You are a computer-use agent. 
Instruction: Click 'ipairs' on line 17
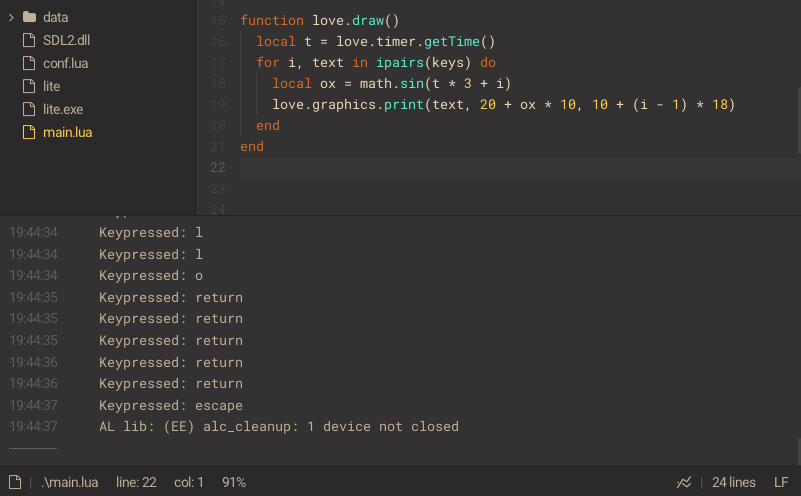(400, 62)
